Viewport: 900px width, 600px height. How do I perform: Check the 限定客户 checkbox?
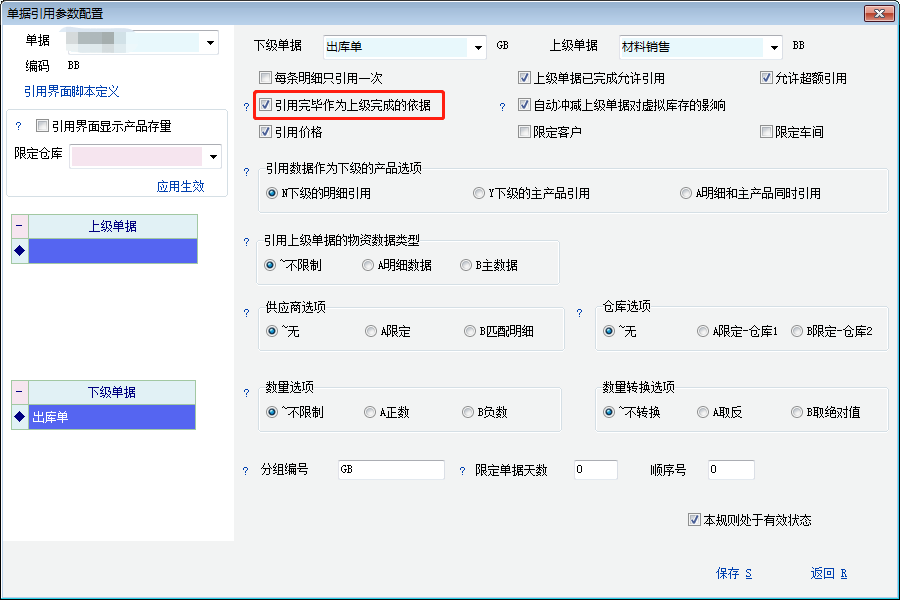click(524, 132)
